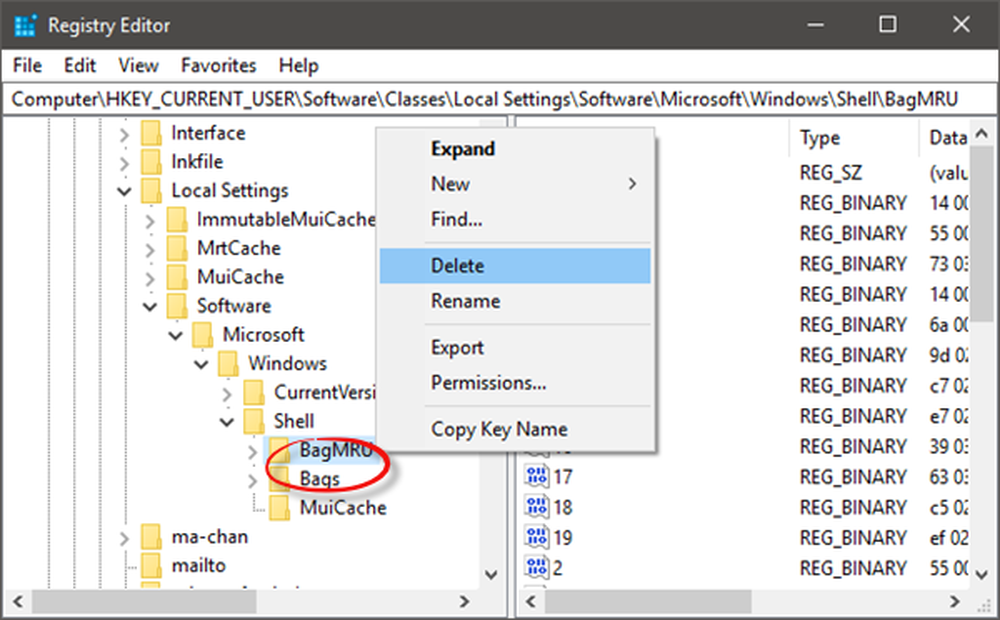Open the New submenu in context menu
This screenshot has height=620, width=1000.
click(x=515, y=184)
